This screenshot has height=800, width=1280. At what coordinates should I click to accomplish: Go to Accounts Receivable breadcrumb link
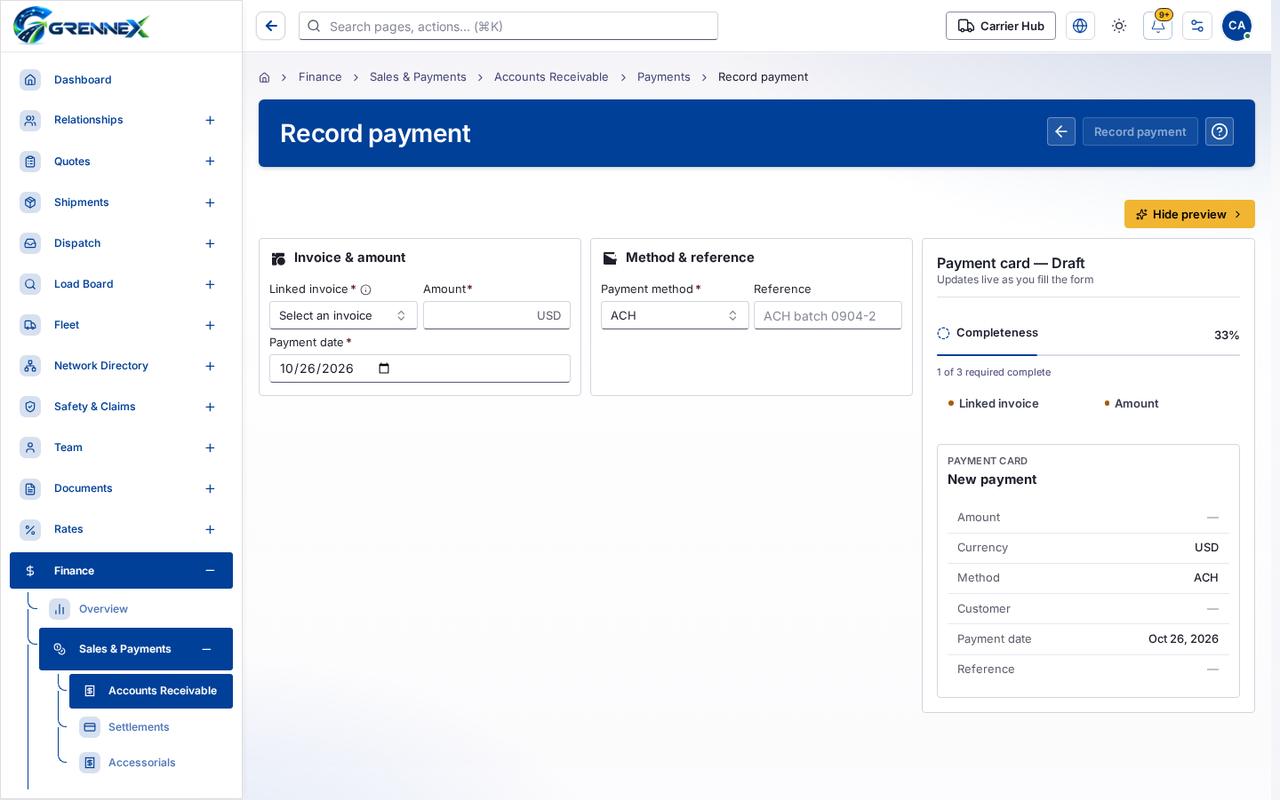[x=551, y=77]
